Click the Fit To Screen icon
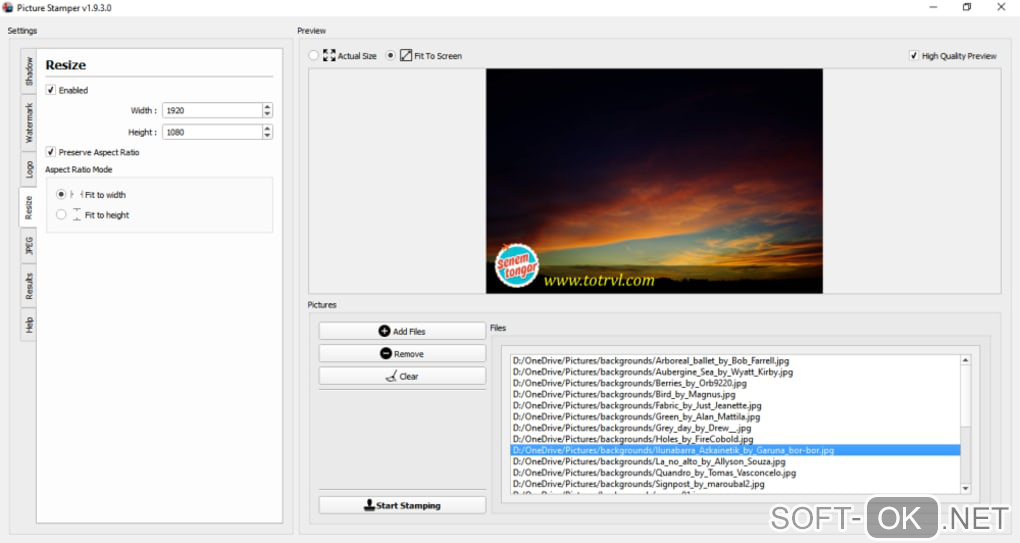This screenshot has height=543, width=1020. (406, 55)
